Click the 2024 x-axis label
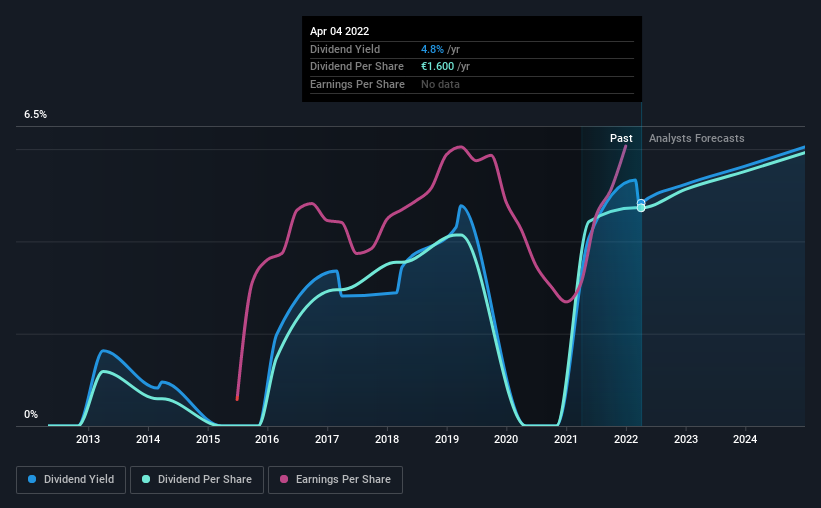The width and height of the screenshot is (821, 508). [x=745, y=439]
